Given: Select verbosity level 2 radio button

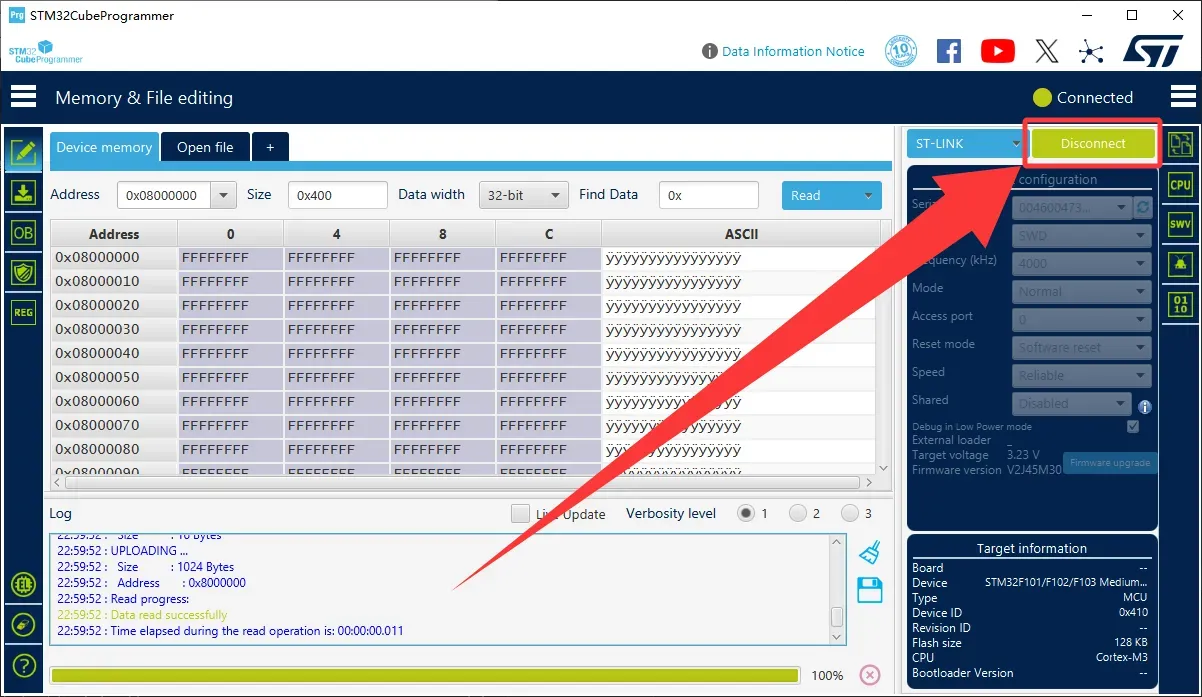Looking at the screenshot, I should [x=797, y=514].
